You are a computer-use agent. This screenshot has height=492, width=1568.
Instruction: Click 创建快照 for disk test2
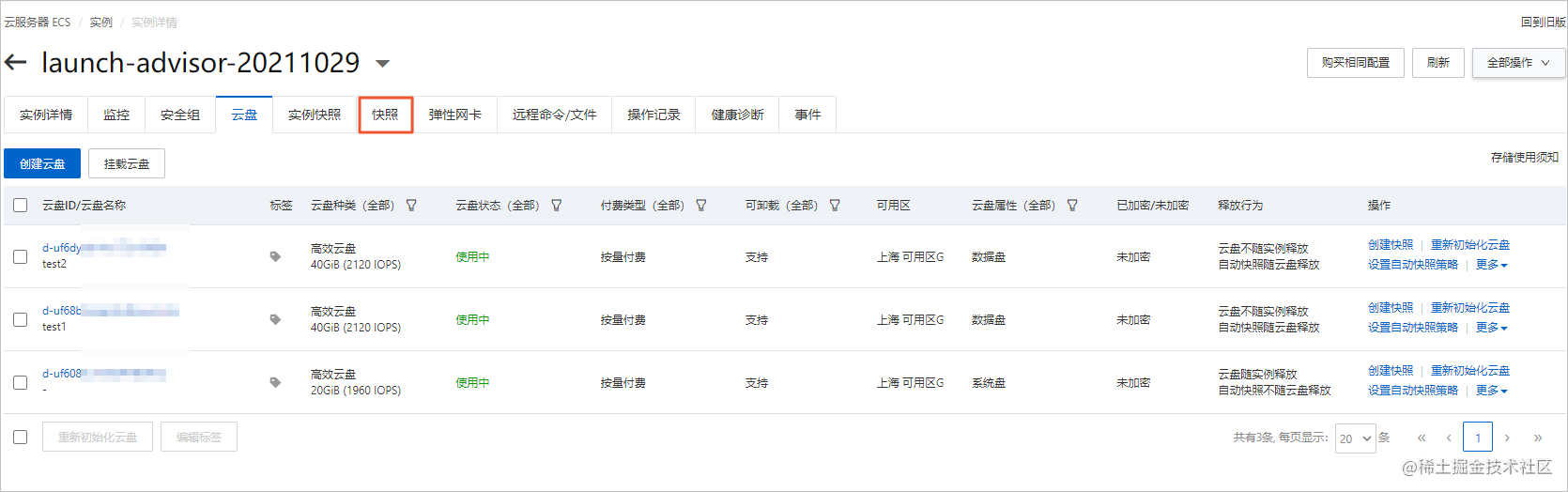[1391, 245]
